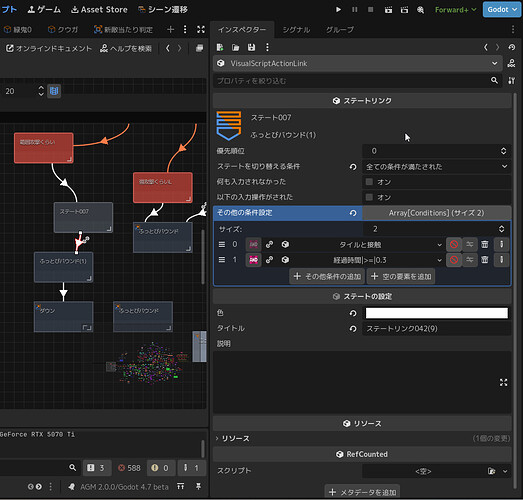Delete 経過時間 condition trash icon
Viewport: 523px width, 500px height.
tap(485, 260)
